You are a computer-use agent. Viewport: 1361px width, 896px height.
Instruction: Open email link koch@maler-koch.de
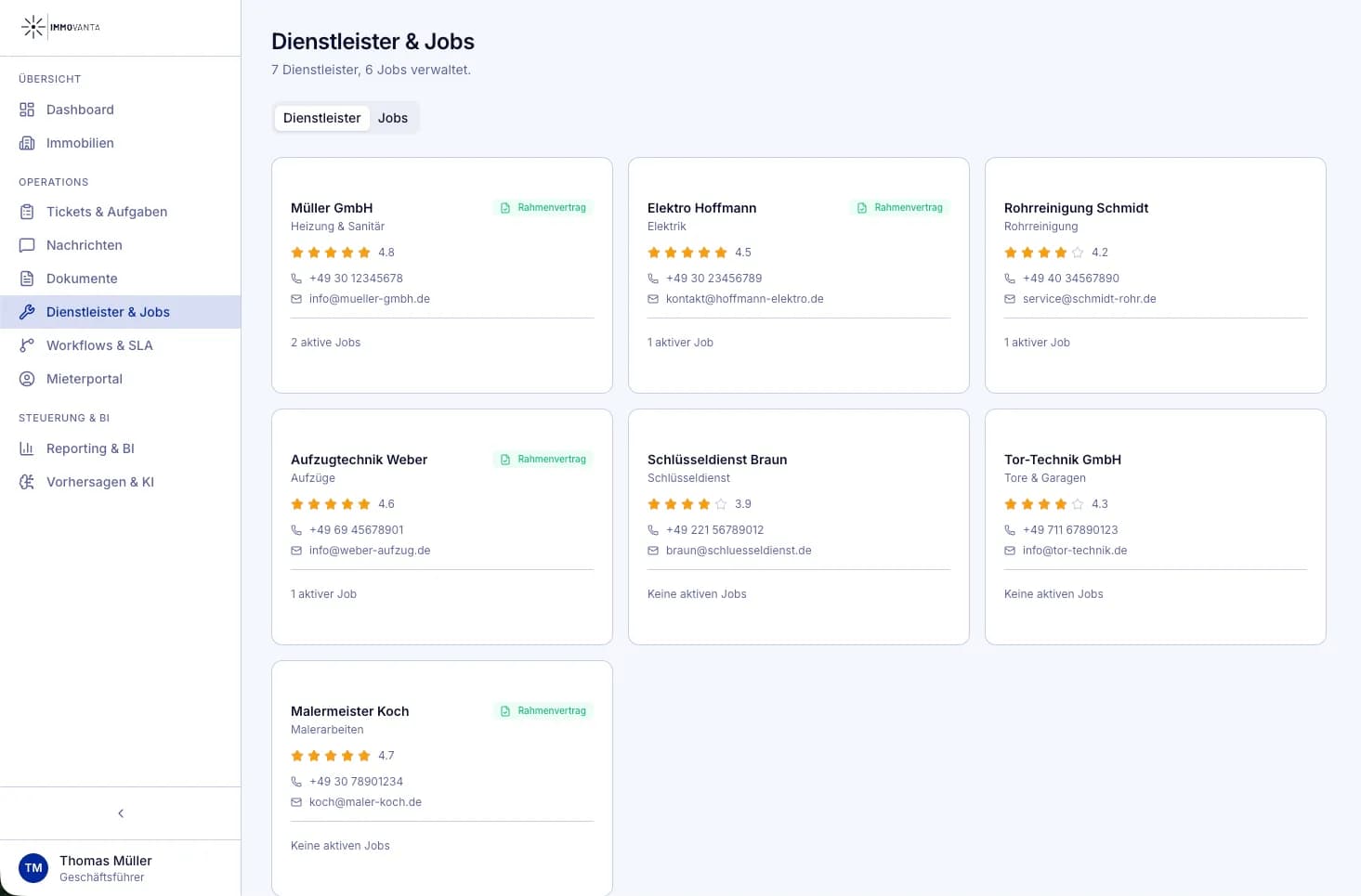click(365, 801)
